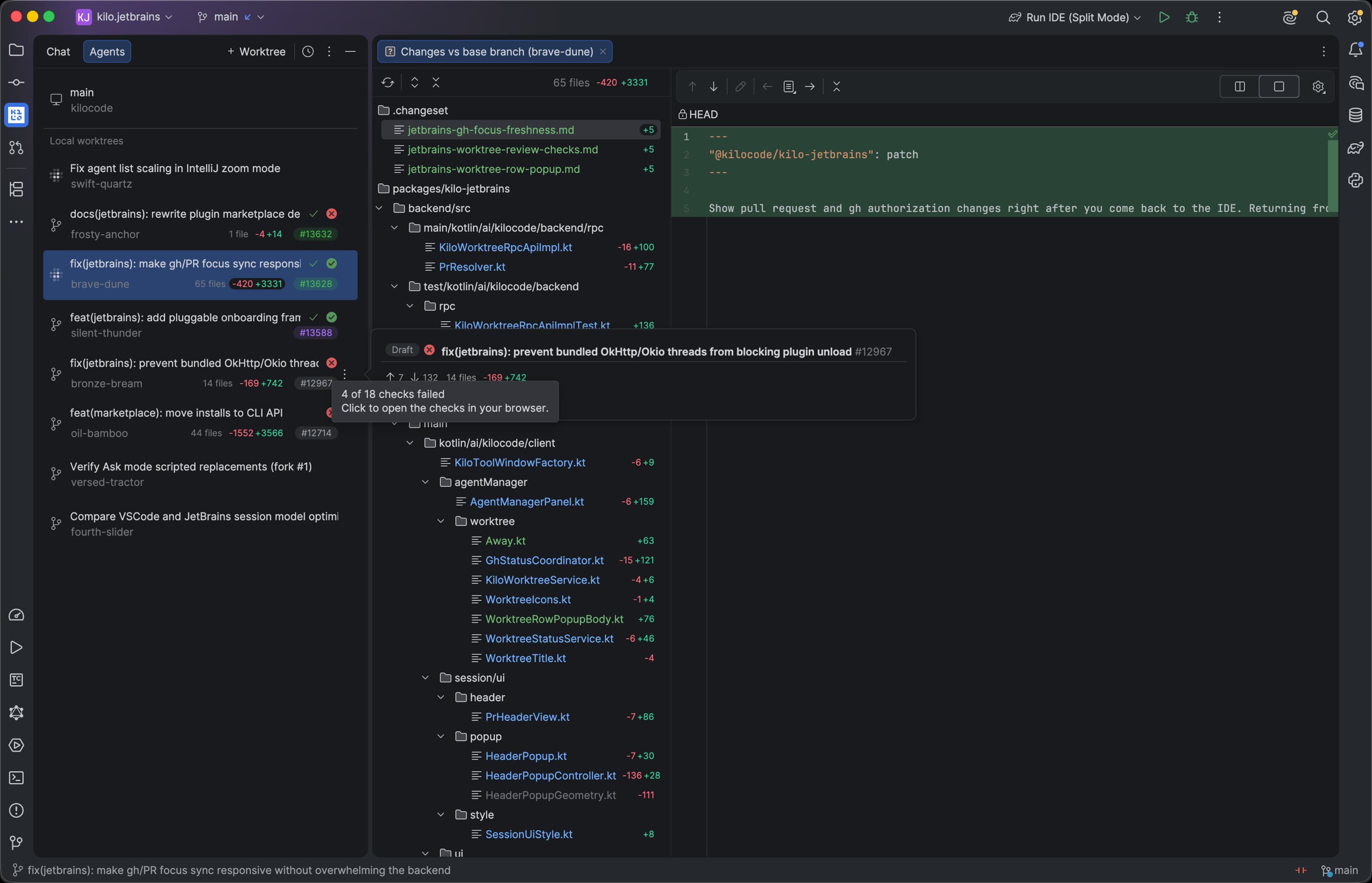Open editor tabs more options menu

coord(1323,51)
